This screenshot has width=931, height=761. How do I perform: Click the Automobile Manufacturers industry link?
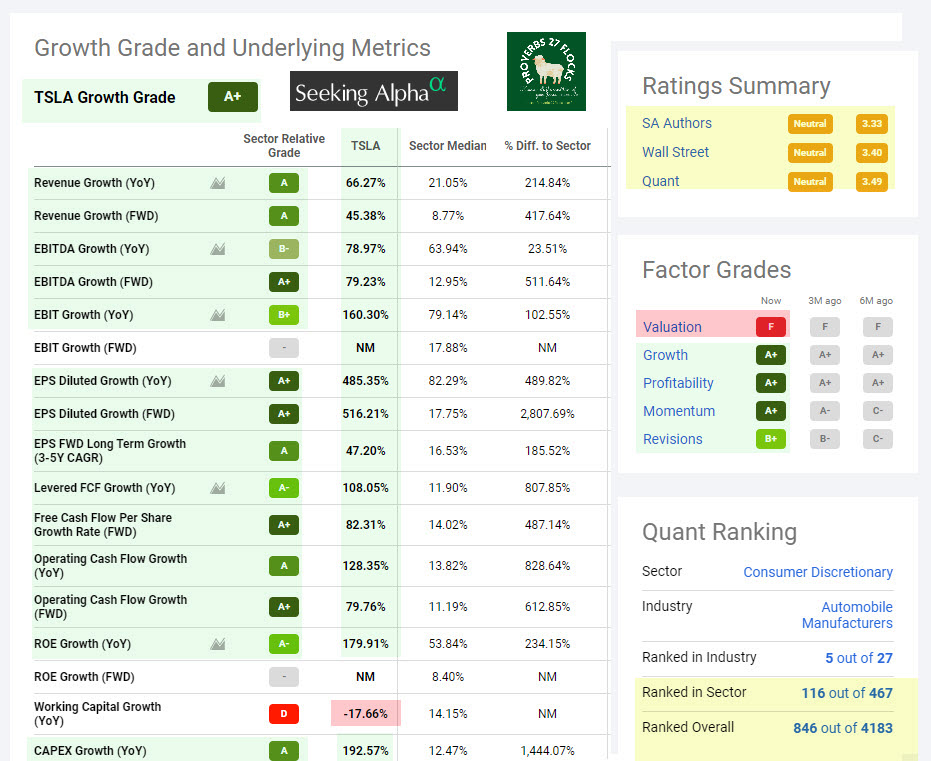[846, 615]
